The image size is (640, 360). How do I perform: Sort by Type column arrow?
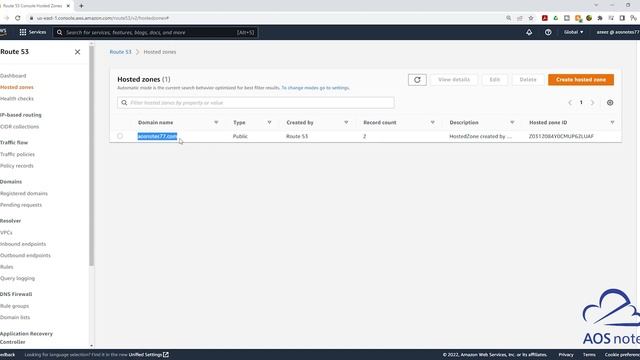point(269,122)
